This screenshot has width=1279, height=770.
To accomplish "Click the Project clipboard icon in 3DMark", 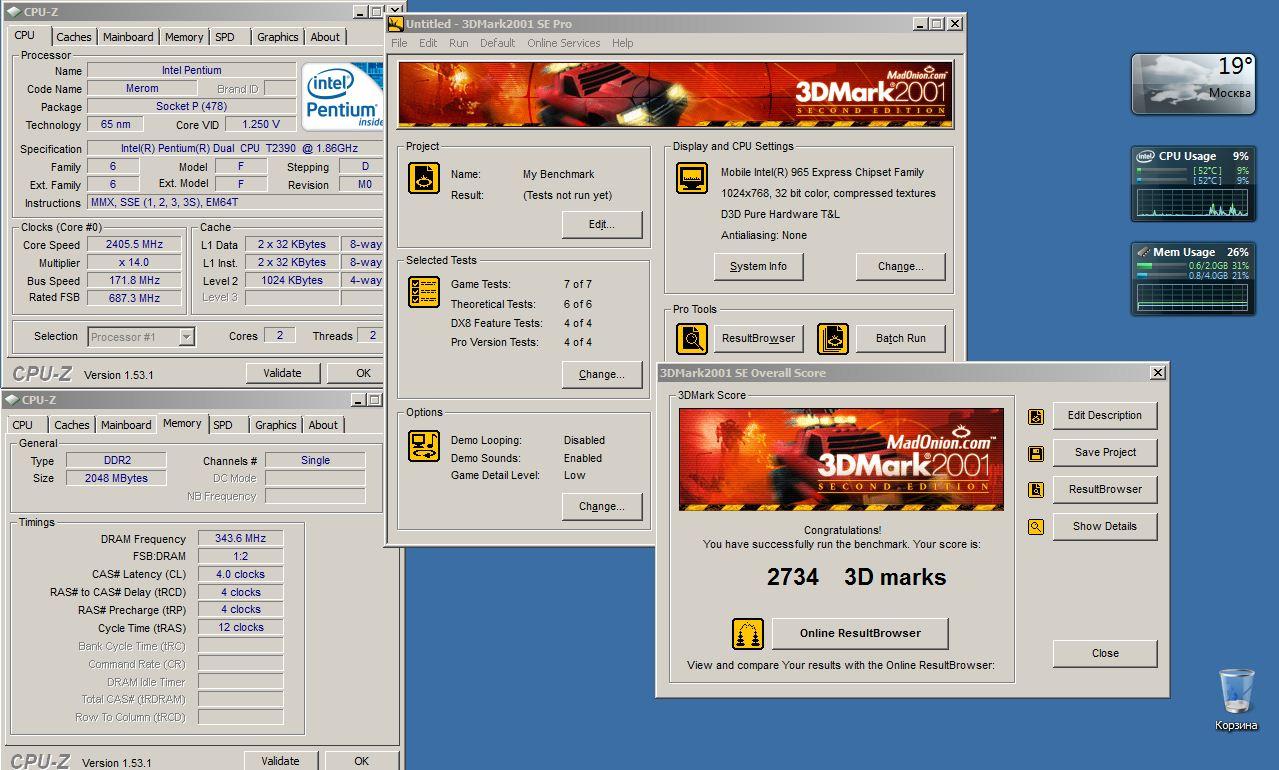I will tap(424, 178).
